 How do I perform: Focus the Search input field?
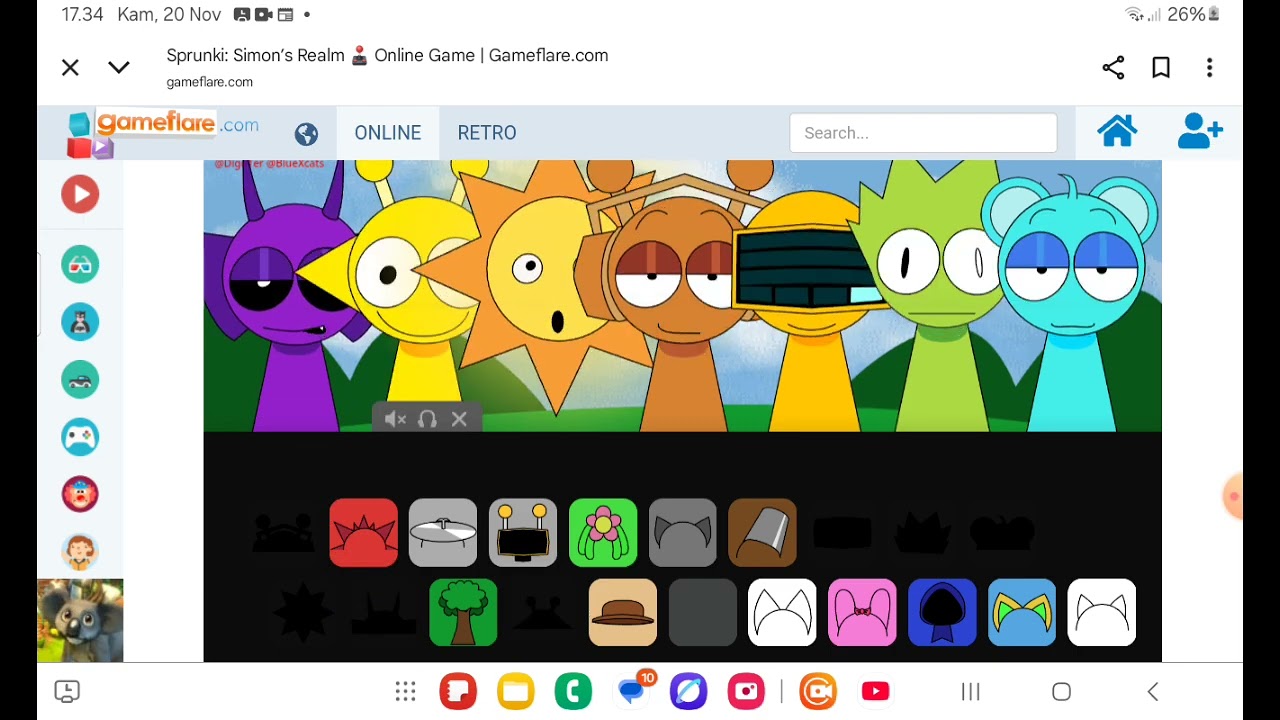point(923,133)
